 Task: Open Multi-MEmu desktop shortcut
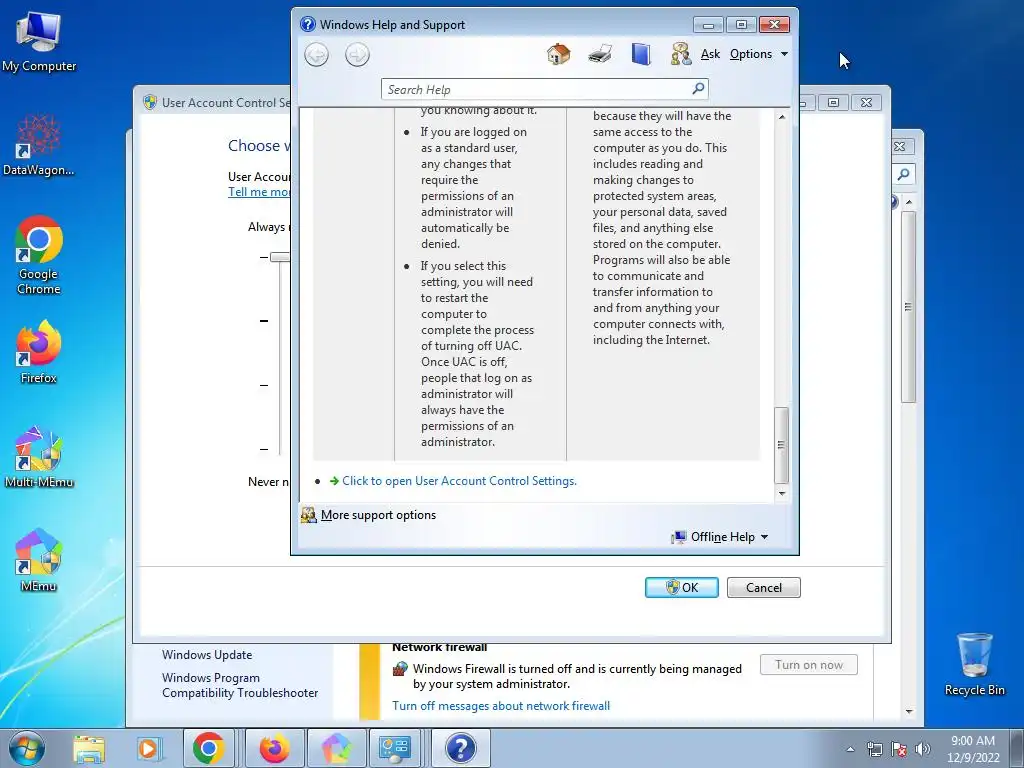click(x=39, y=456)
